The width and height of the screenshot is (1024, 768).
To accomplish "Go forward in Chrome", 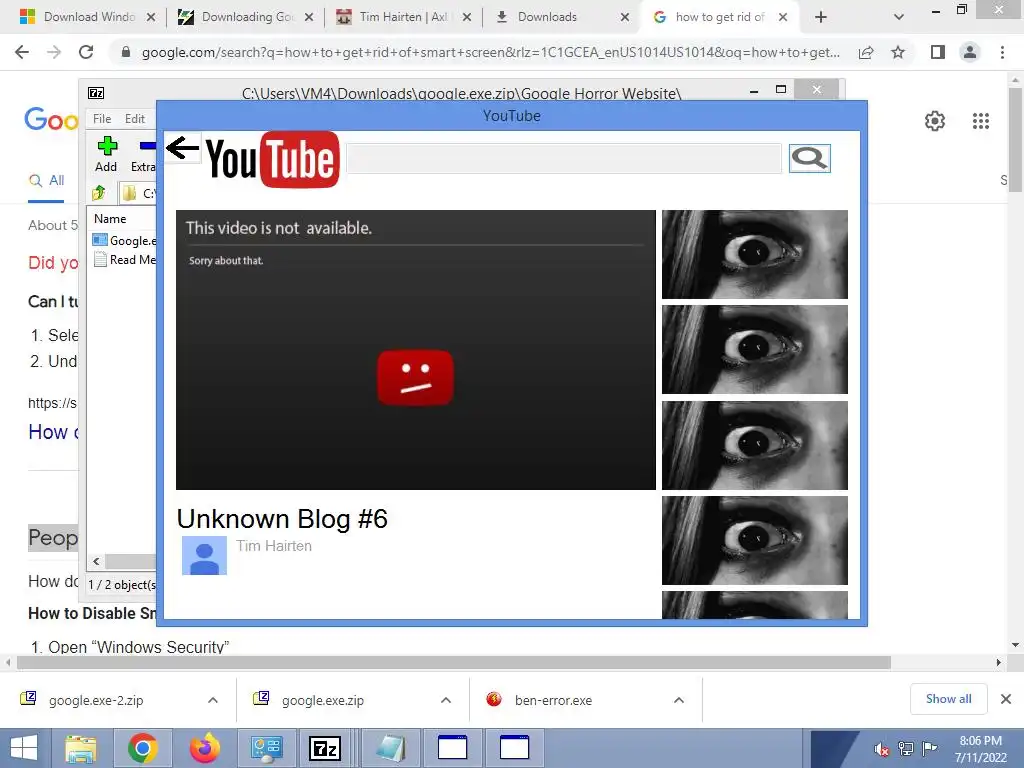I will click(54, 52).
